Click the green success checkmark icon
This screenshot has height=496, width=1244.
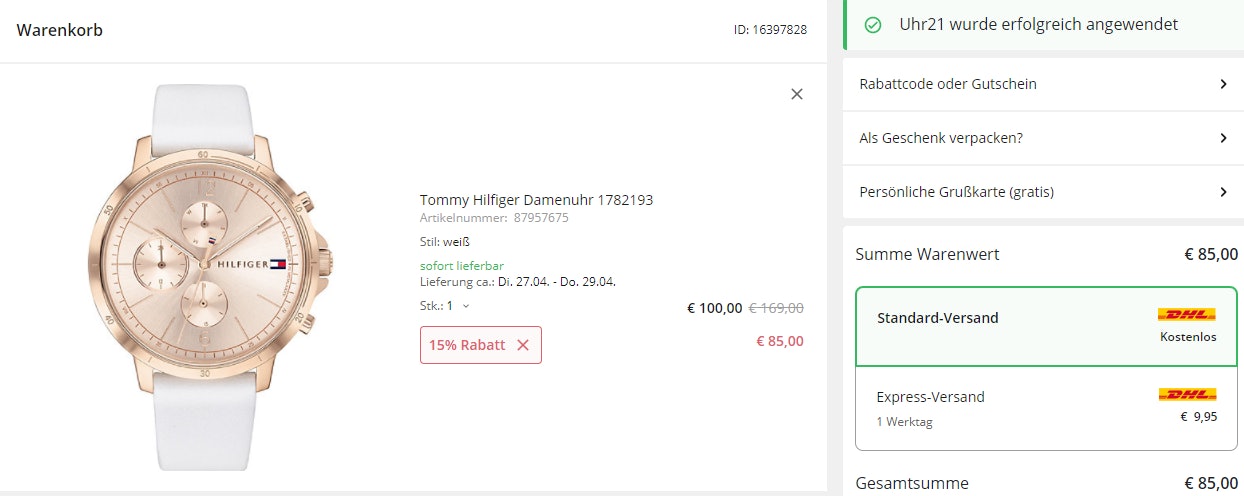tap(873, 25)
